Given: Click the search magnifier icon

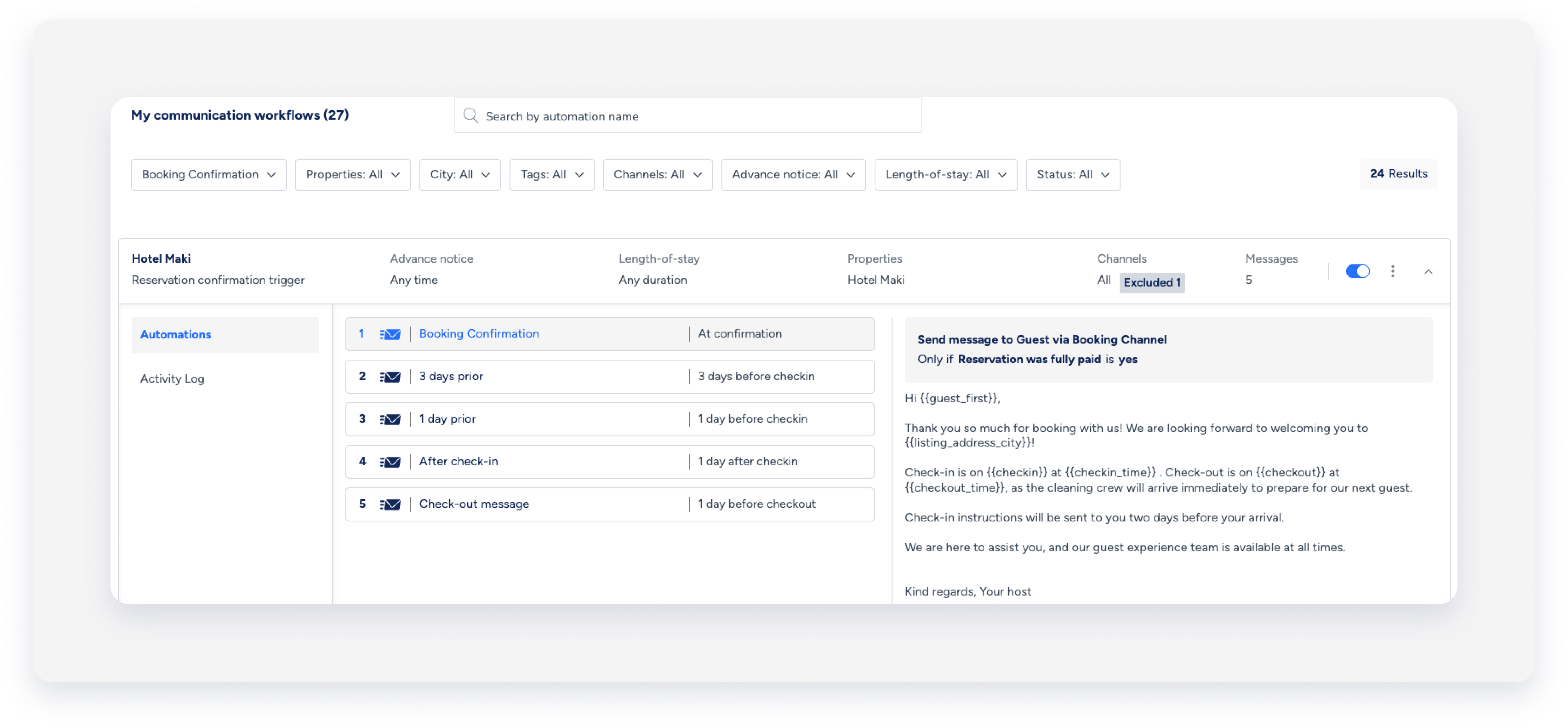Looking at the screenshot, I should pyautogui.click(x=470, y=116).
